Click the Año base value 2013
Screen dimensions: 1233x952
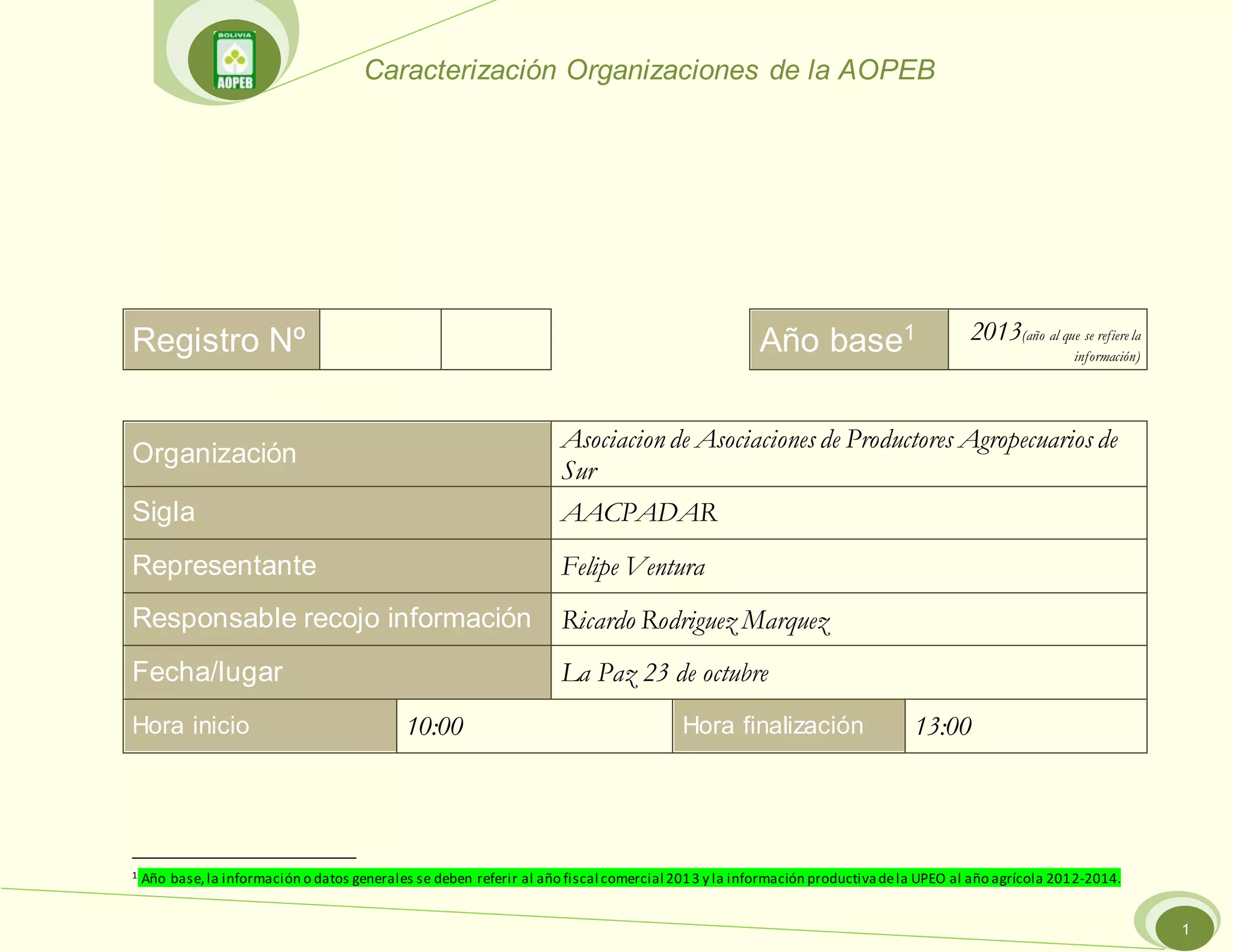[996, 332]
